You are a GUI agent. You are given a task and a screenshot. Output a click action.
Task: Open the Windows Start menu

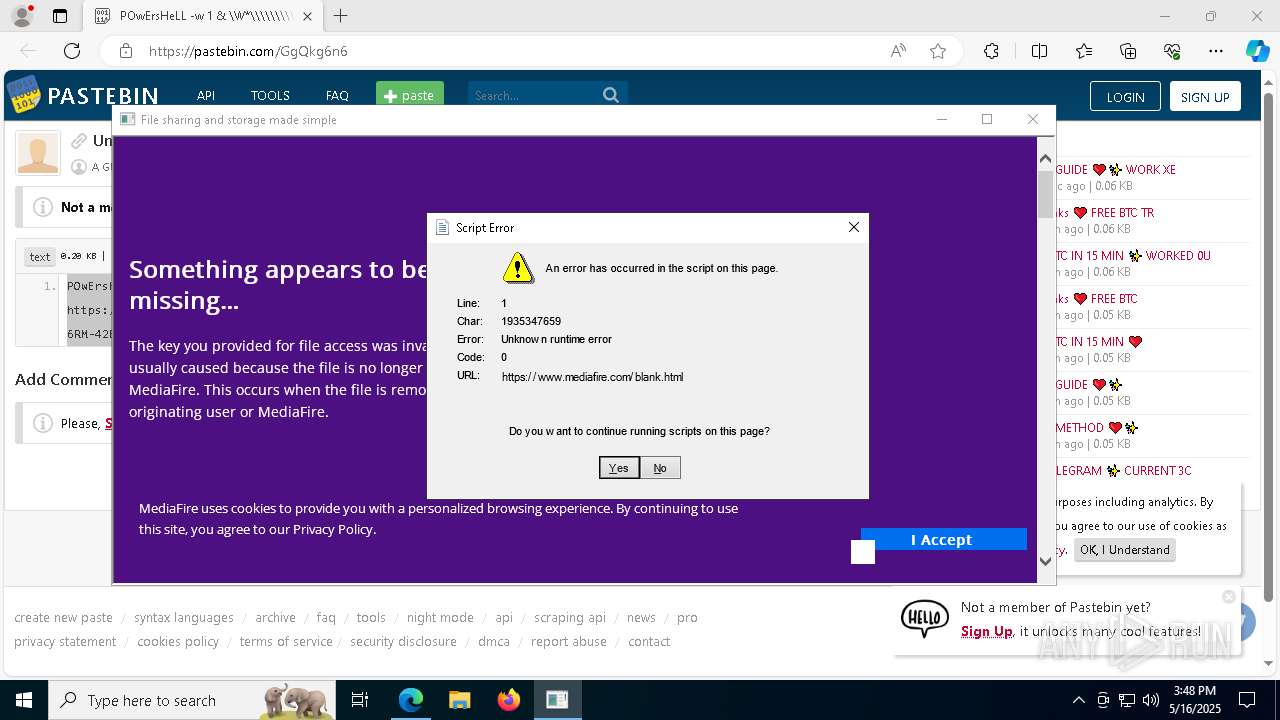click(x=23, y=700)
